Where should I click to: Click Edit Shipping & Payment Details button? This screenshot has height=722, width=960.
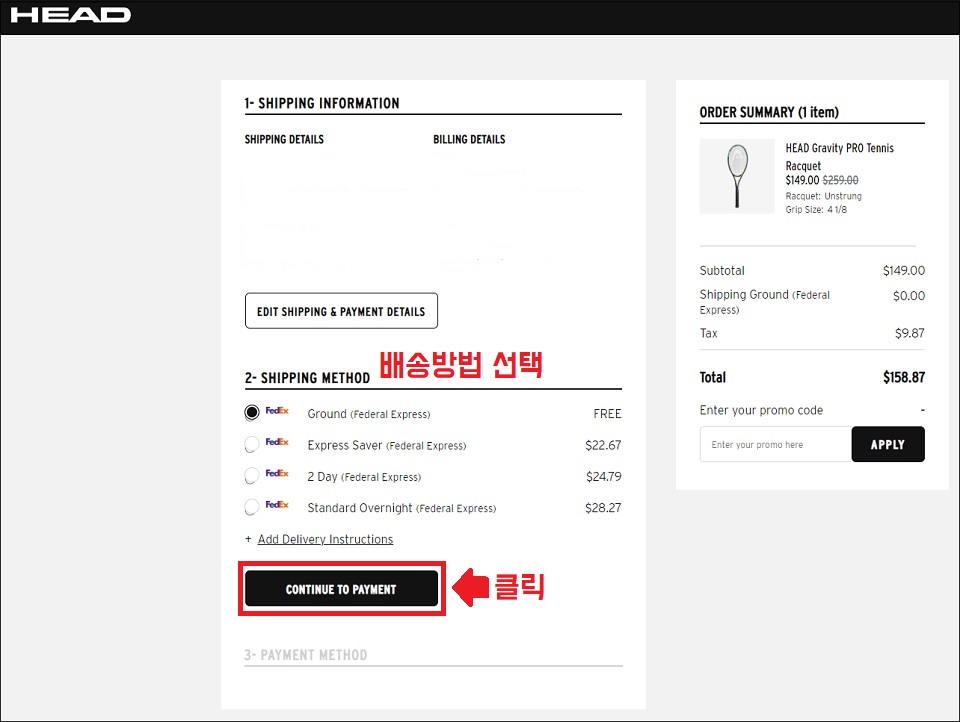tap(341, 311)
